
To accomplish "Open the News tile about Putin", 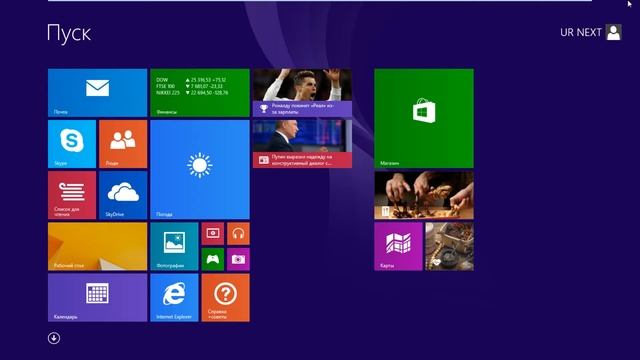I will tap(302, 144).
